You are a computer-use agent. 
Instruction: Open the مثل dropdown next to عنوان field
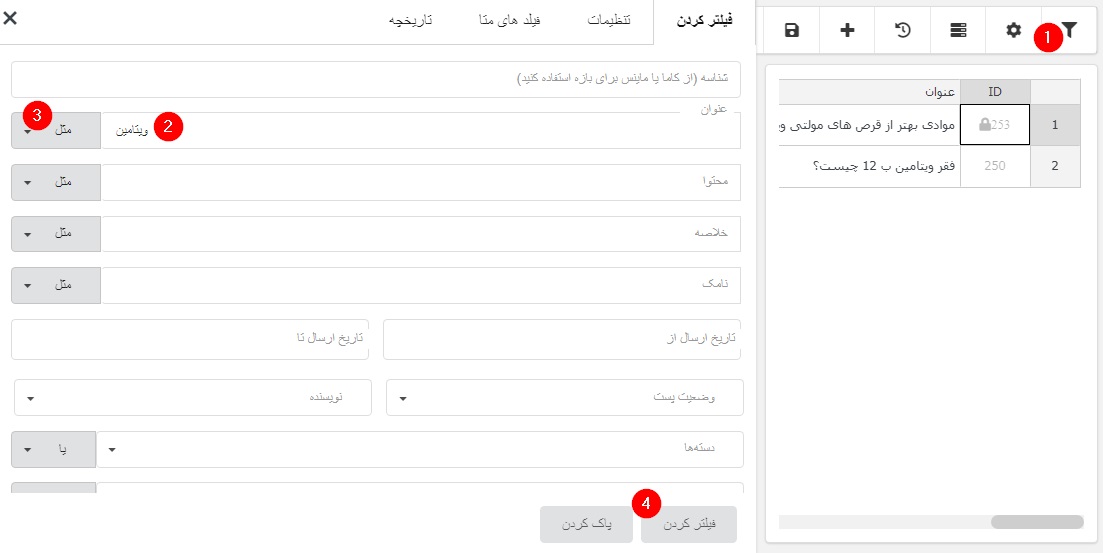pos(55,131)
